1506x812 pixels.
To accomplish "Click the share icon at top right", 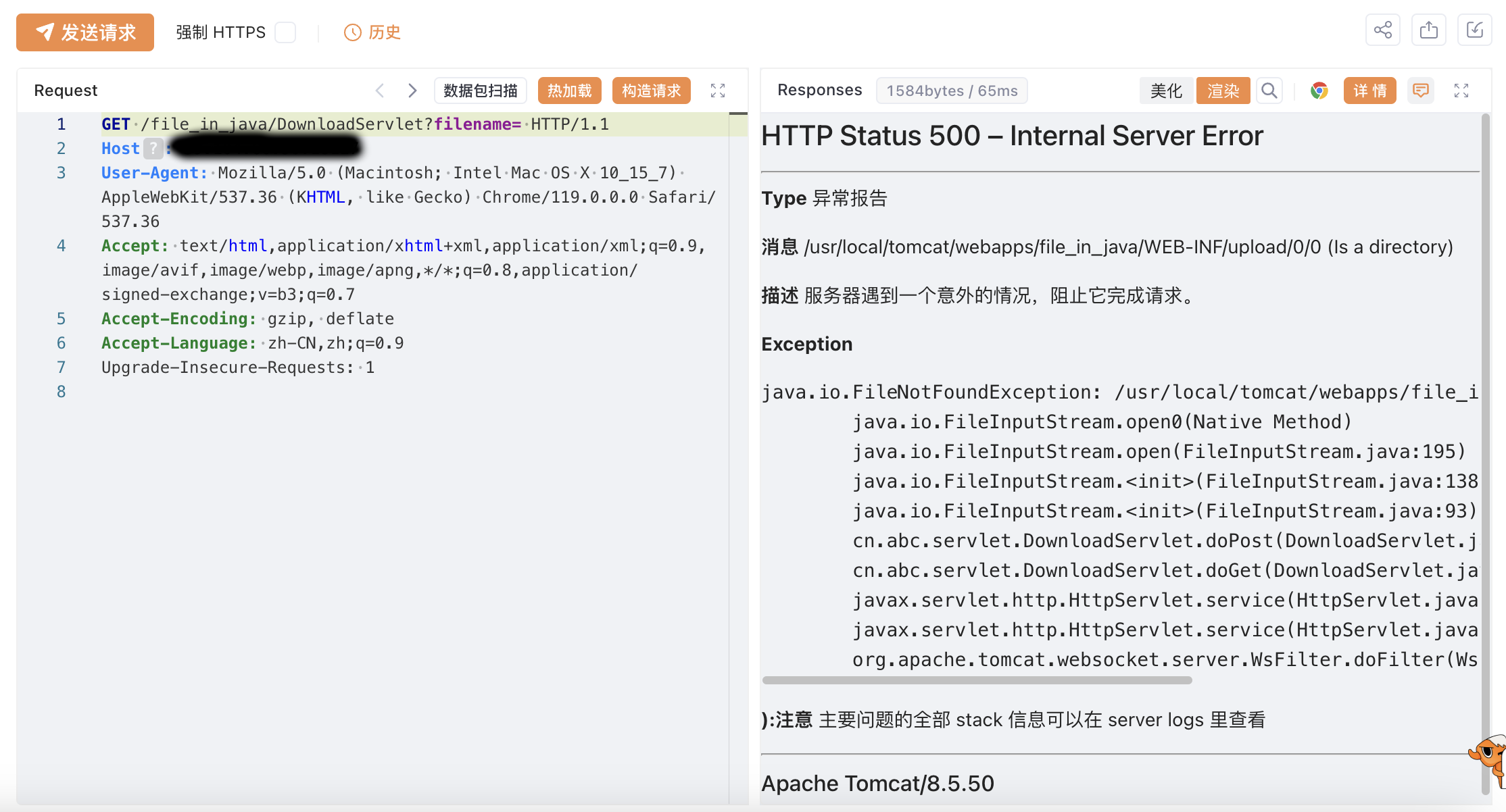I will point(1382,30).
